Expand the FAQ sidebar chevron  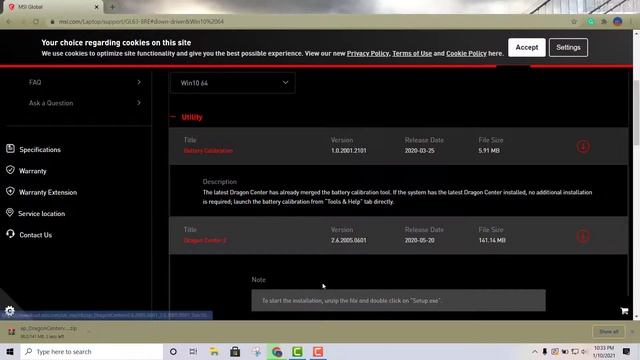click(x=139, y=82)
